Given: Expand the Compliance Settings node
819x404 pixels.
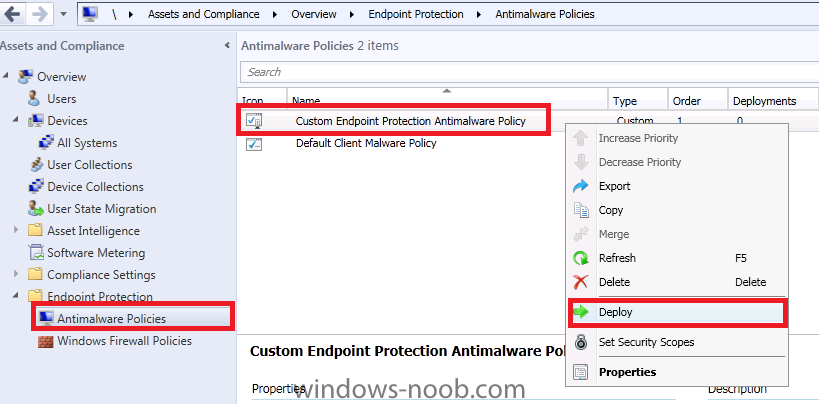Looking at the screenshot, I should [16, 273].
